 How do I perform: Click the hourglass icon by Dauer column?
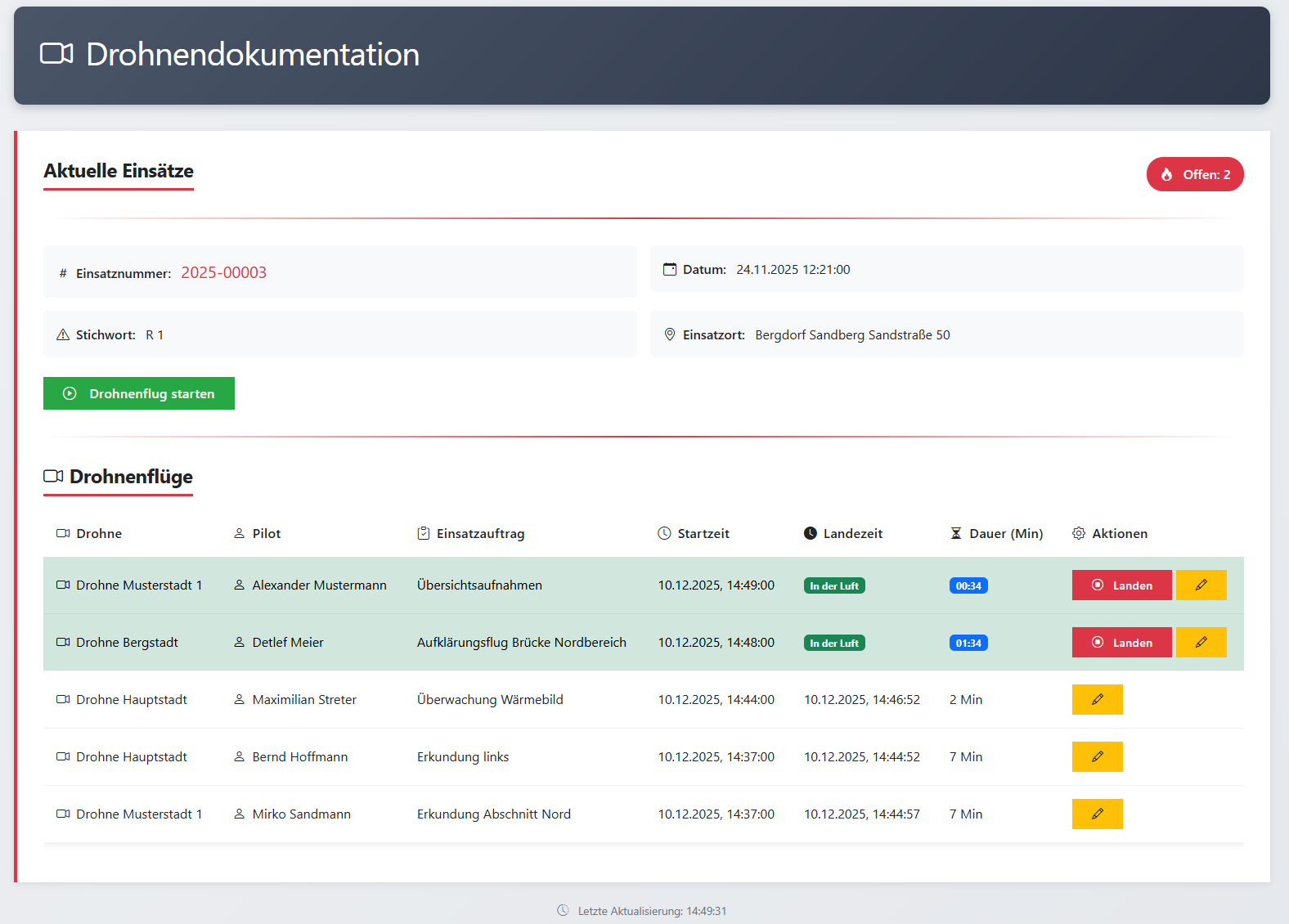pyautogui.click(x=955, y=533)
